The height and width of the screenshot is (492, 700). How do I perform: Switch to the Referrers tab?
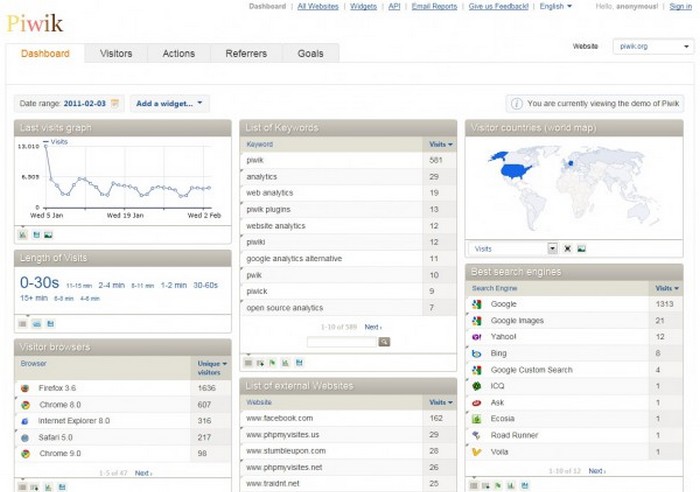pos(246,54)
